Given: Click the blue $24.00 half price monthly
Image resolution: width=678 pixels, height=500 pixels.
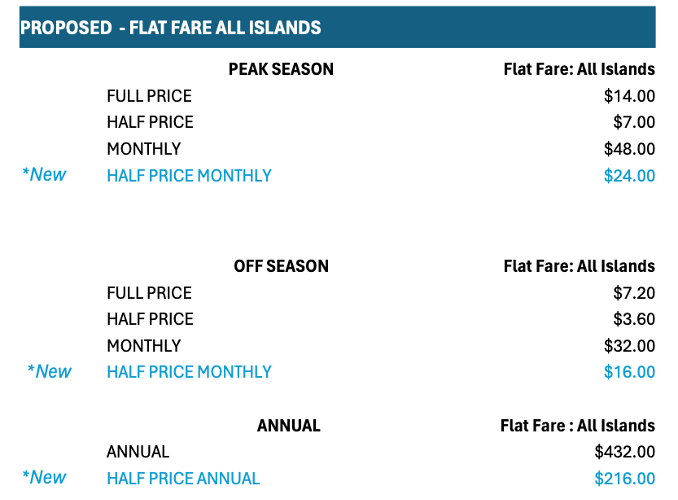Looking at the screenshot, I should click(630, 176).
